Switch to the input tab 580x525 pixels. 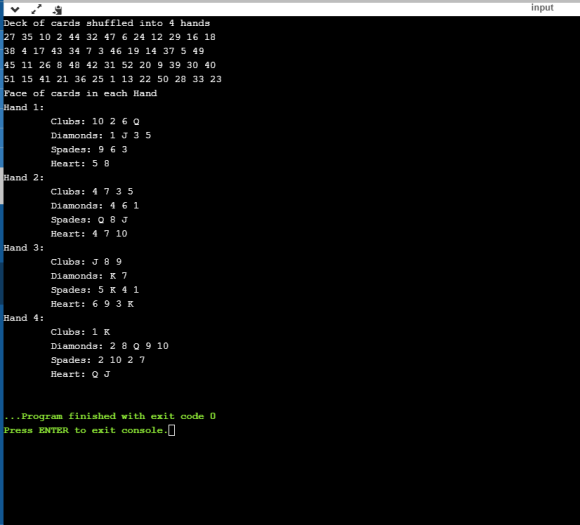point(542,8)
